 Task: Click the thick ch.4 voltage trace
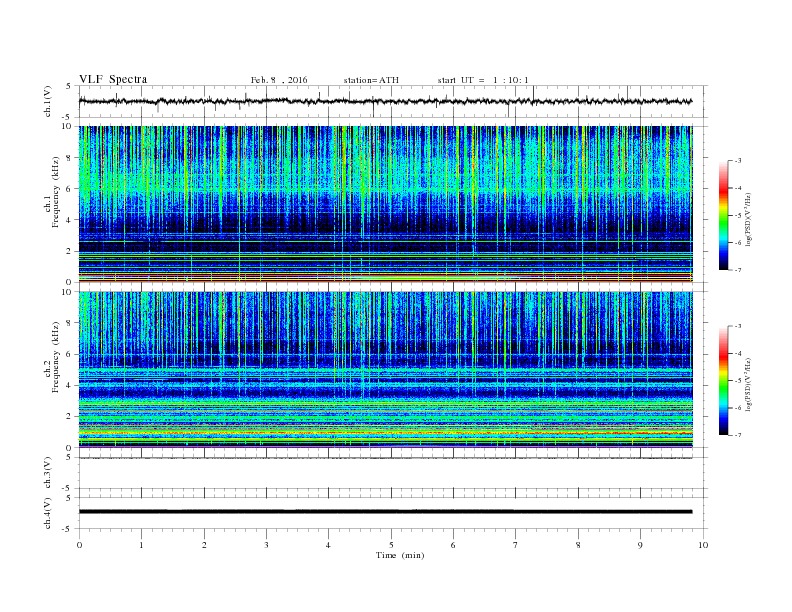coord(385,512)
